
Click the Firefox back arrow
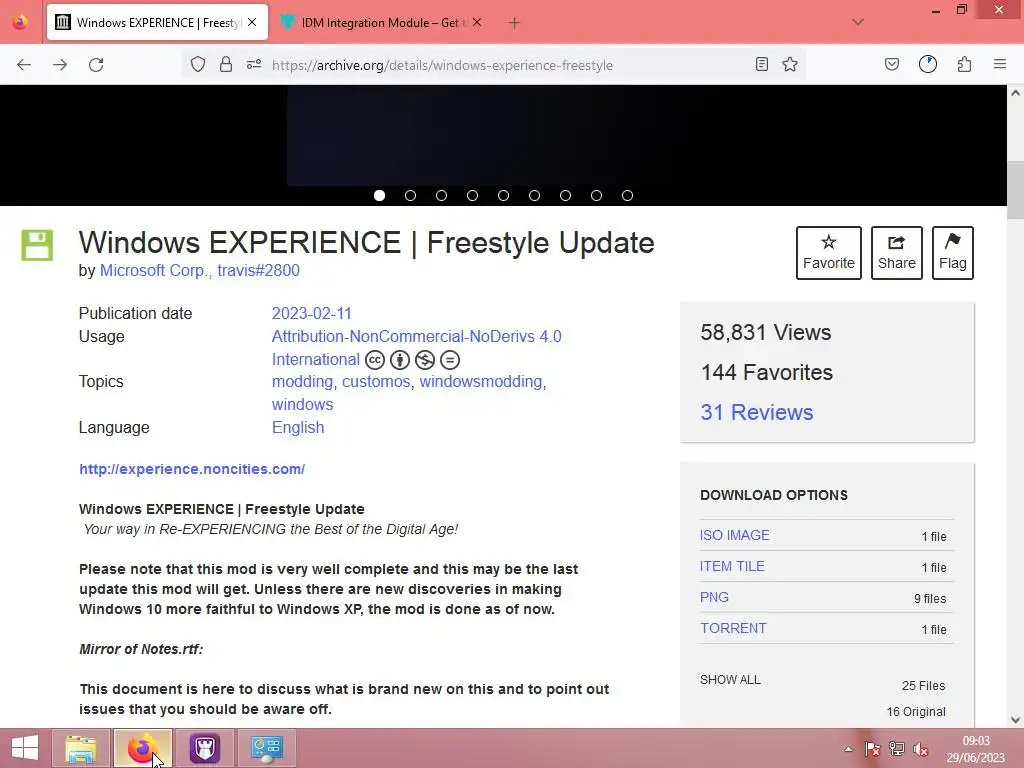(x=24, y=65)
